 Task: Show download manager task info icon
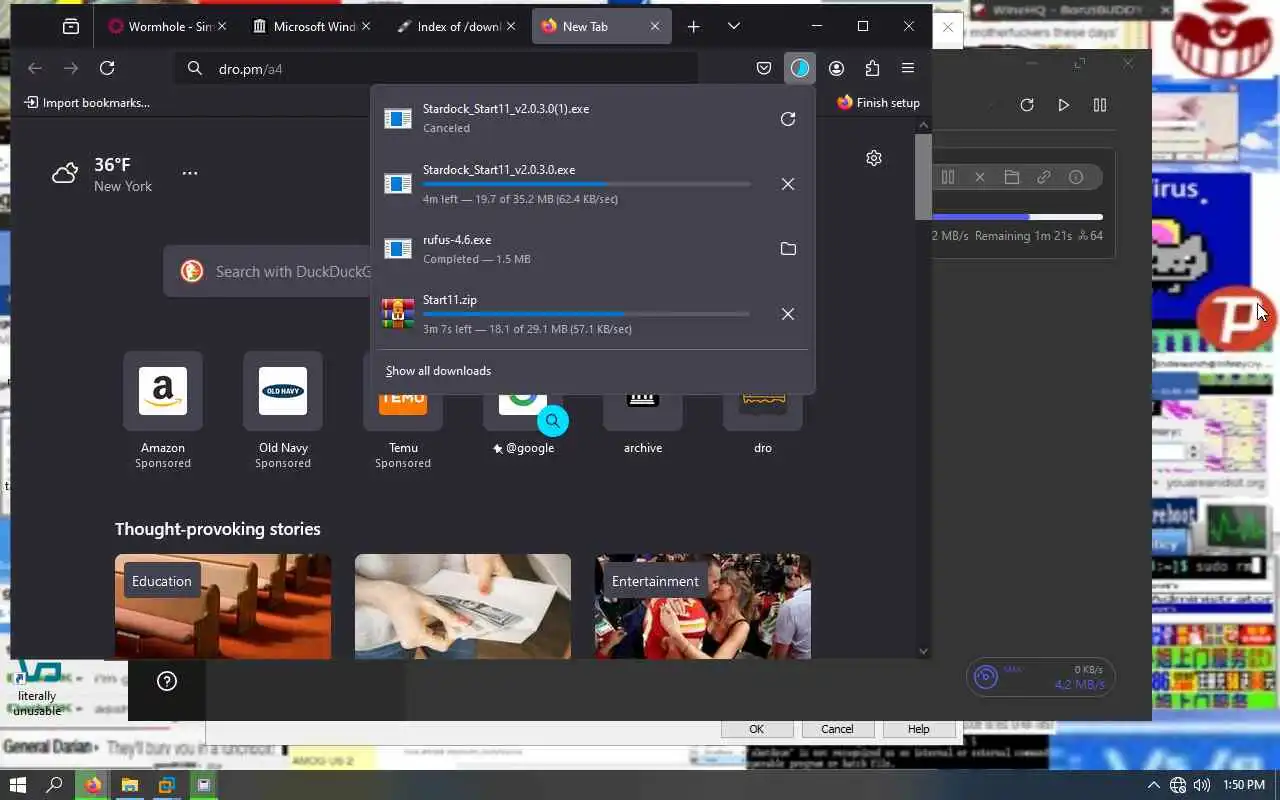pyautogui.click(x=1076, y=177)
